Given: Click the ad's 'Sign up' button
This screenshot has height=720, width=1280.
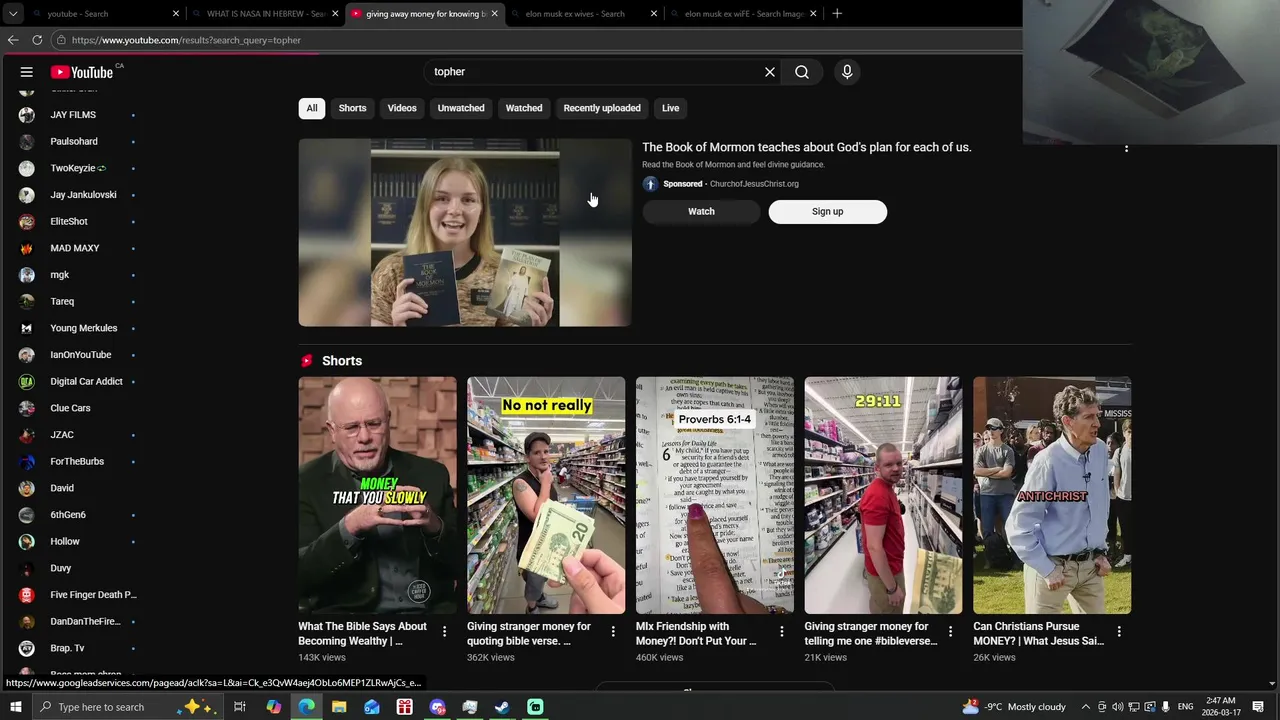Looking at the screenshot, I should 827,211.
